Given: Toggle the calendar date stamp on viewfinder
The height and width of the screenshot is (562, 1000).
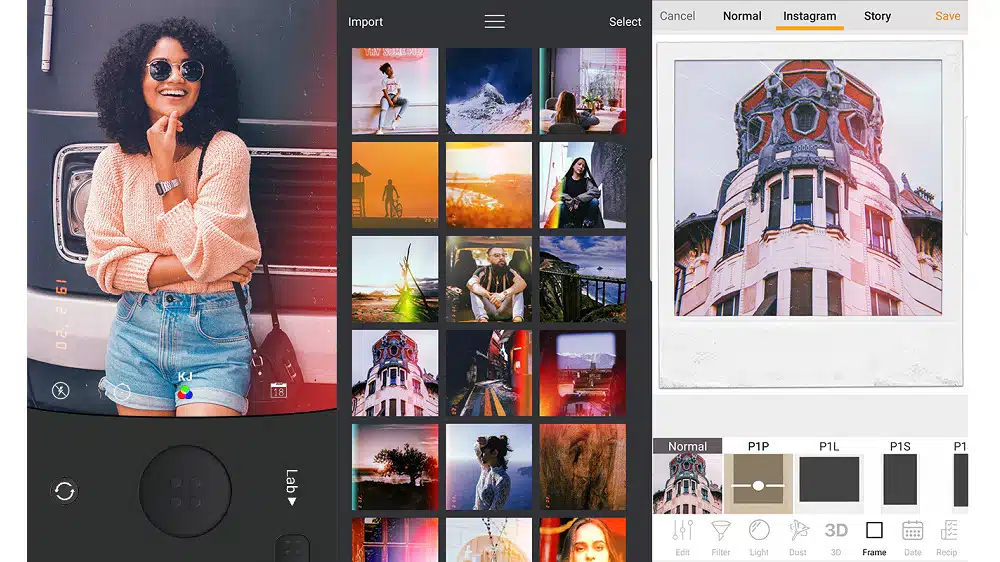Looking at the screenshot, I should coord(279,391).
